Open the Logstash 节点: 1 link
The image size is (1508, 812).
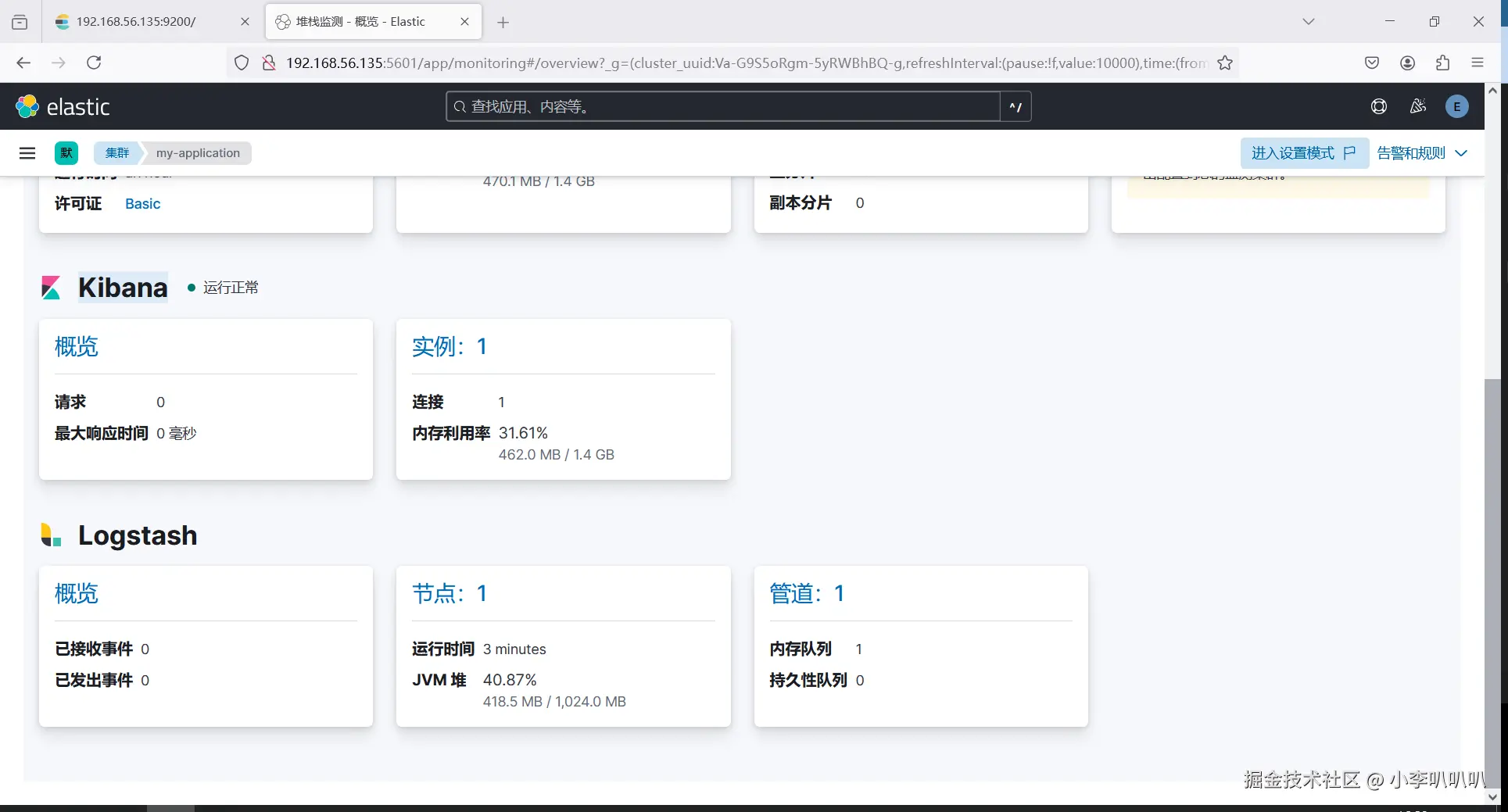[x=450, y=593]
